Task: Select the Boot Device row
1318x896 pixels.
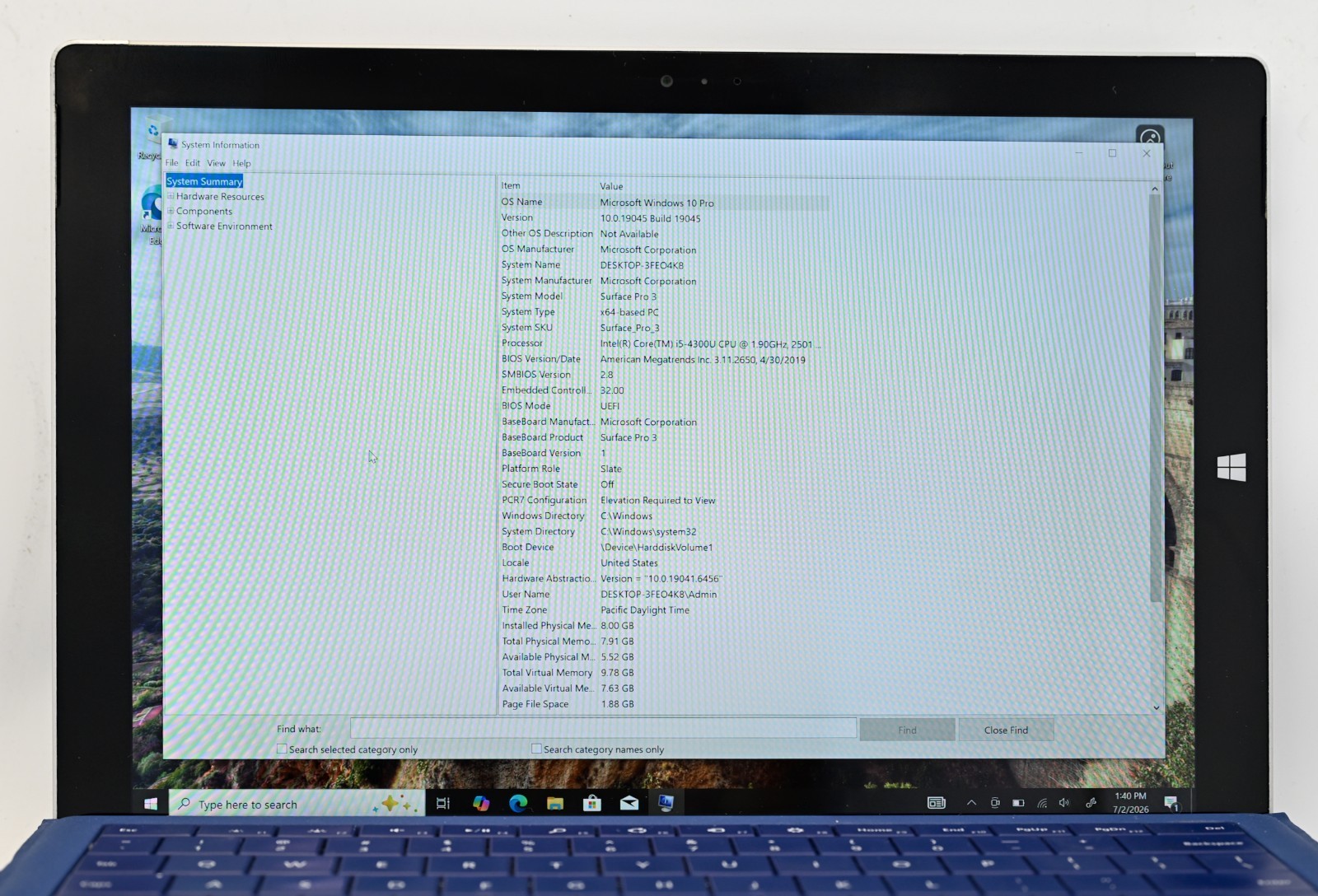Action: click(x=664, y=547)
